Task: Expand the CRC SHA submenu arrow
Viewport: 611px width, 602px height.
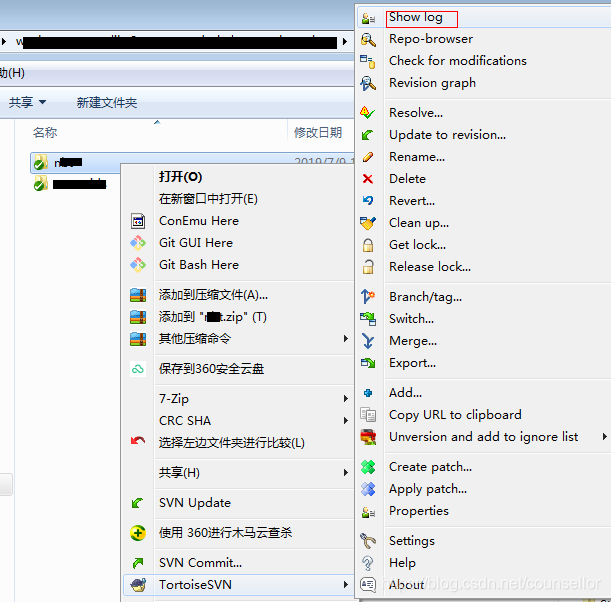Action: pos(345,420)
